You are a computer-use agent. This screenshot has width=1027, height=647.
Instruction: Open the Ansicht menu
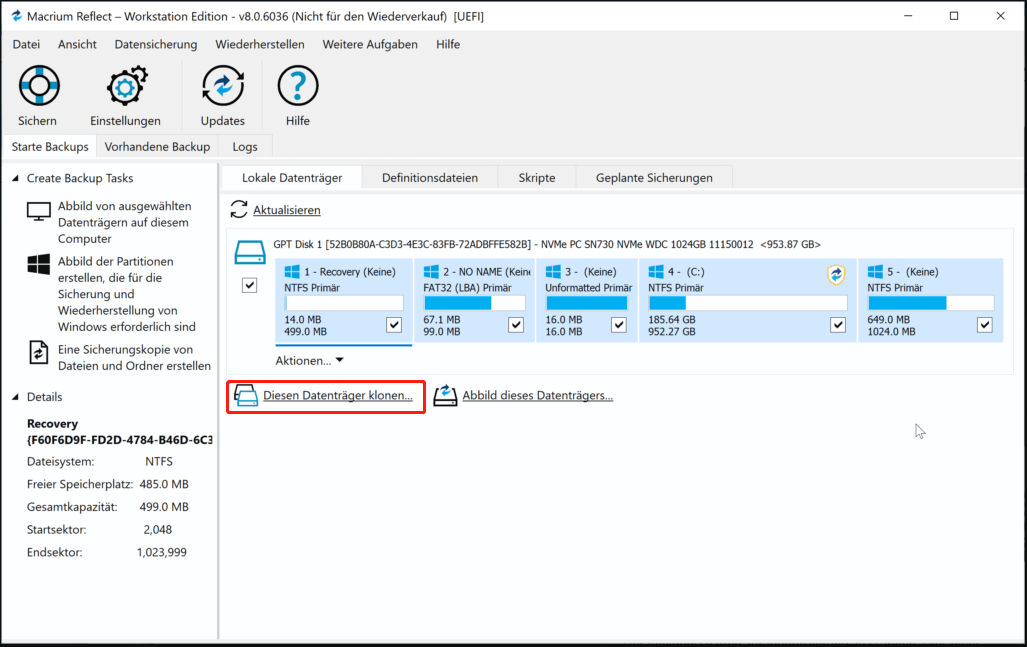click(x=77, y=45)
